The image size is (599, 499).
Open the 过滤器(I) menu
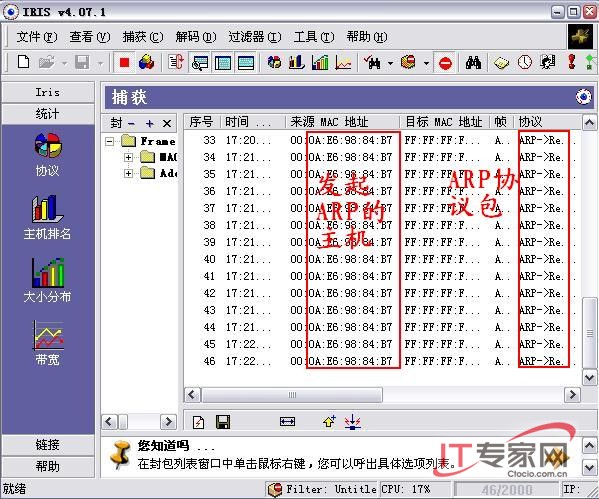(254, 37)
